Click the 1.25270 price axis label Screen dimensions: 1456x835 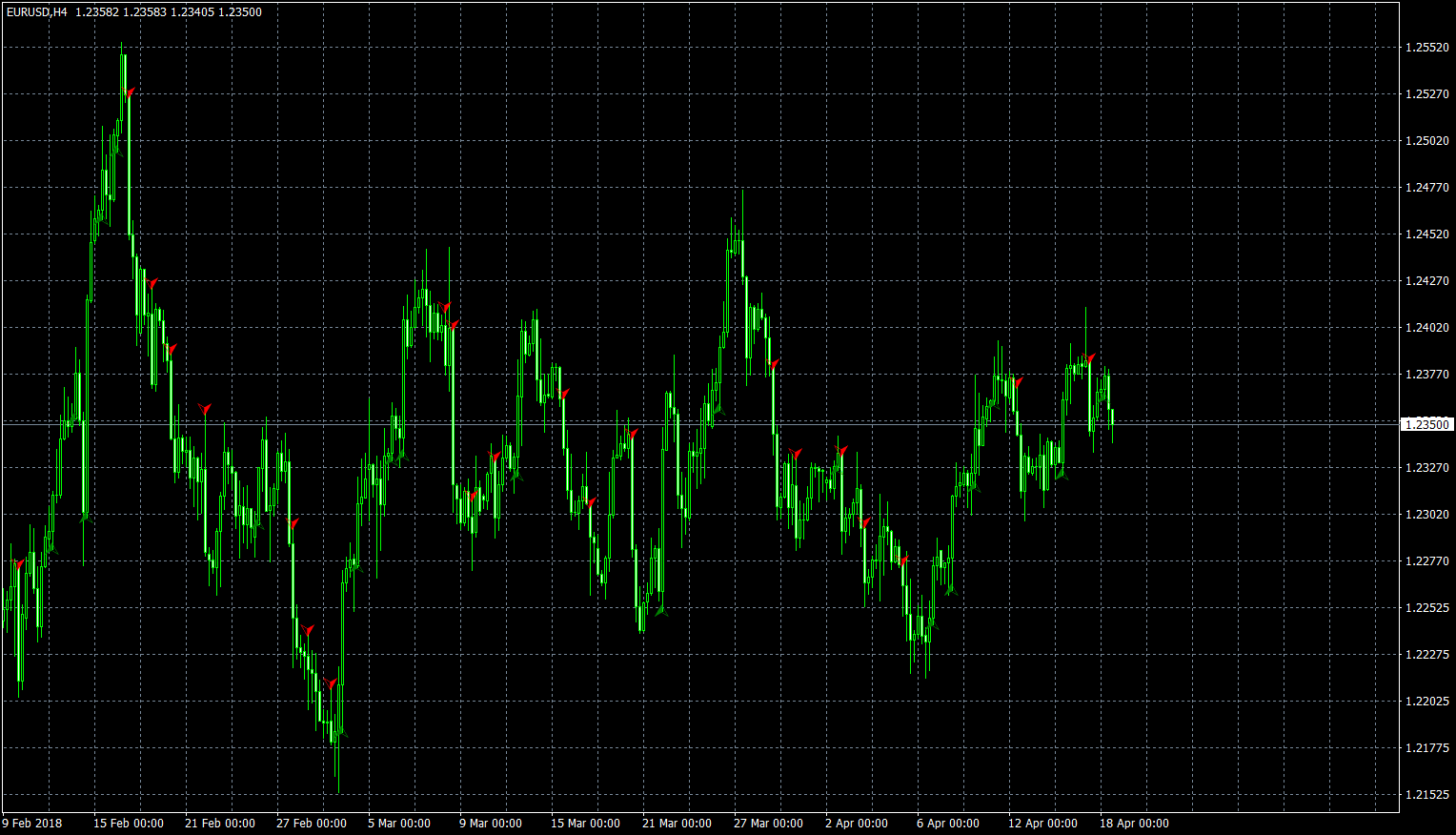(x=1427, y=94)
